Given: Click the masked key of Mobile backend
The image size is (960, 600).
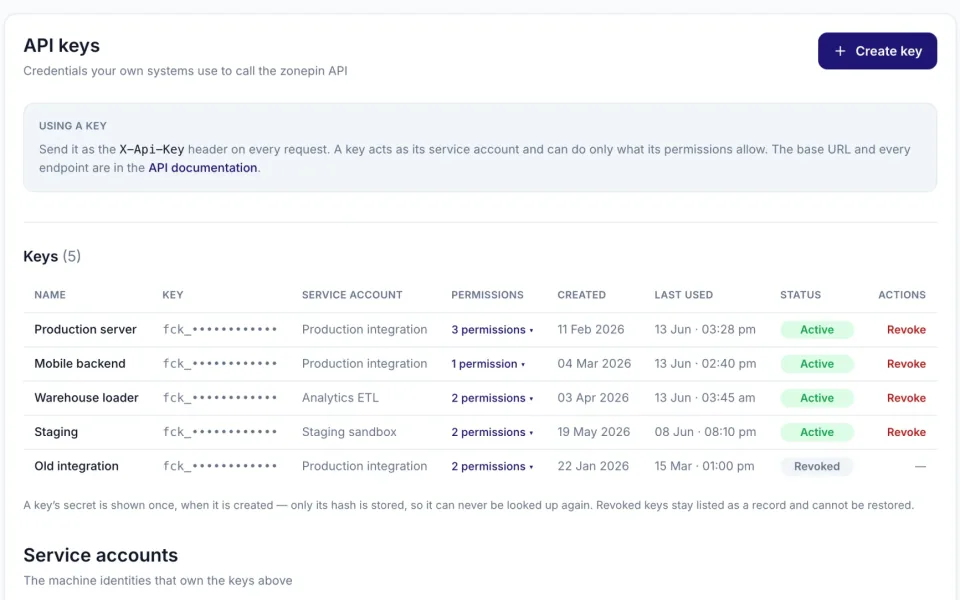Looking at the screenshot, I should point(220,364).
